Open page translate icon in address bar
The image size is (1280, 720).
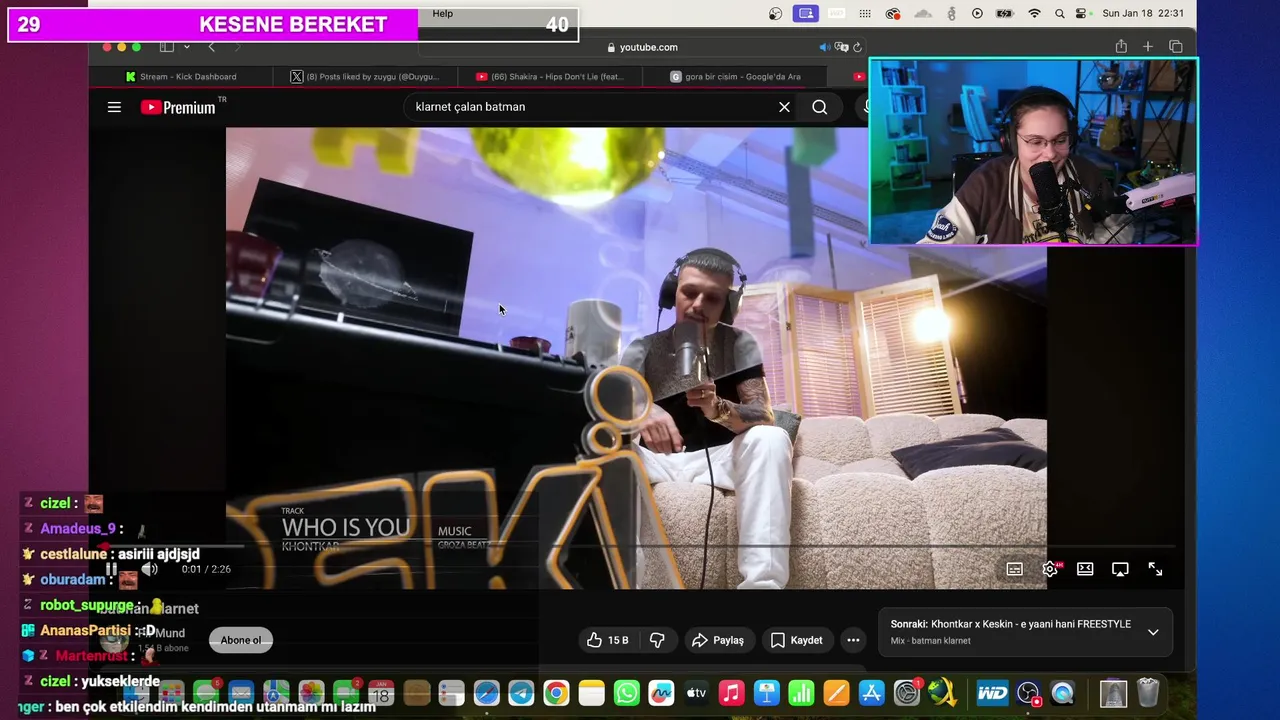842,47
